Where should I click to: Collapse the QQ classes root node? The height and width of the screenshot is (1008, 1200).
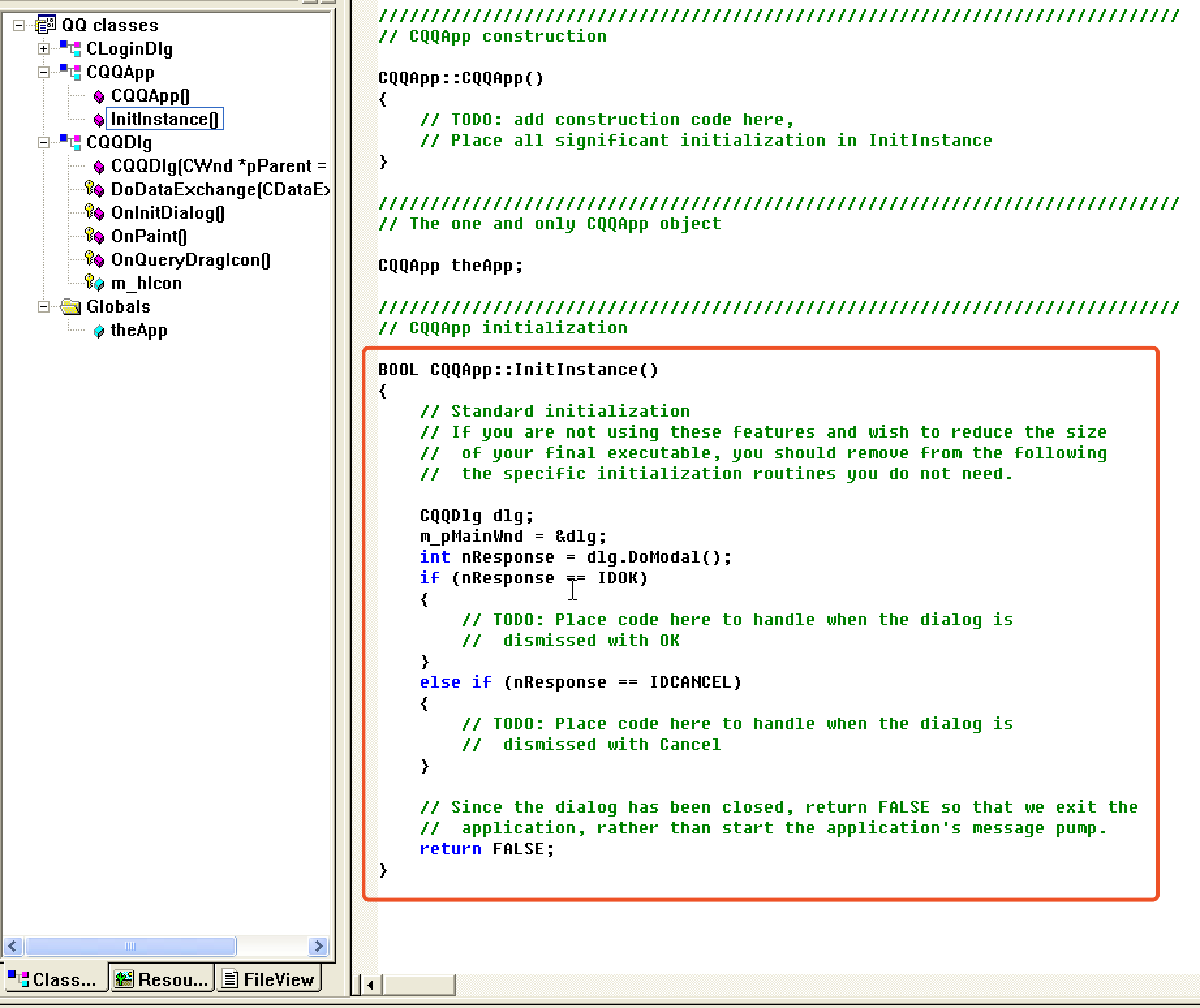20,25
